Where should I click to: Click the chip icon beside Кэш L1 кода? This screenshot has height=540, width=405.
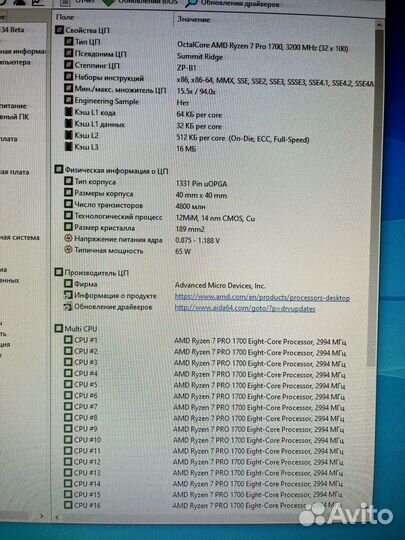point(69,112)
